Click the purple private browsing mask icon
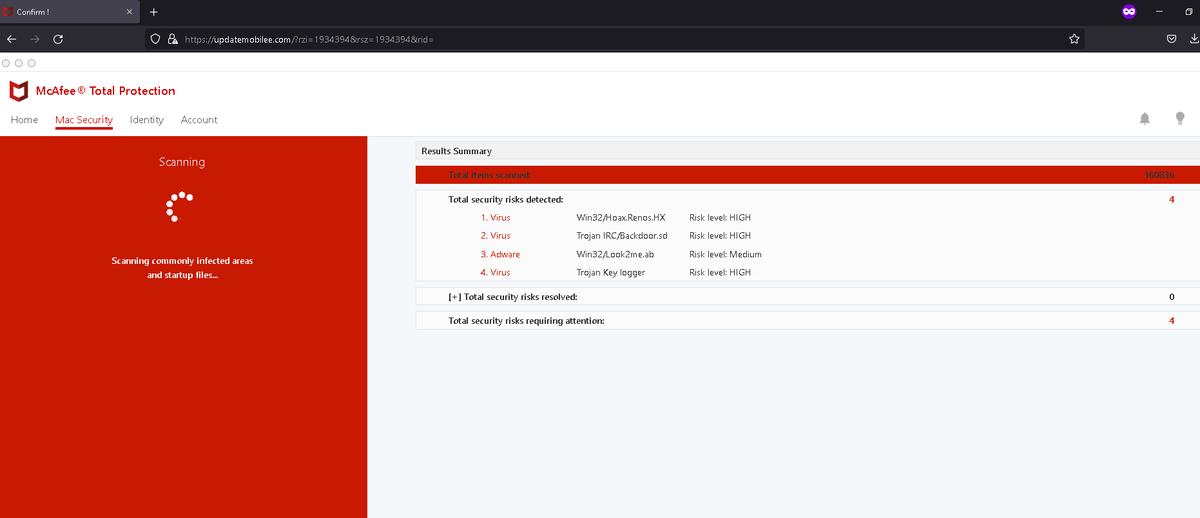This screenshot has height=518, width=1200. click(x=1128, y=12)
